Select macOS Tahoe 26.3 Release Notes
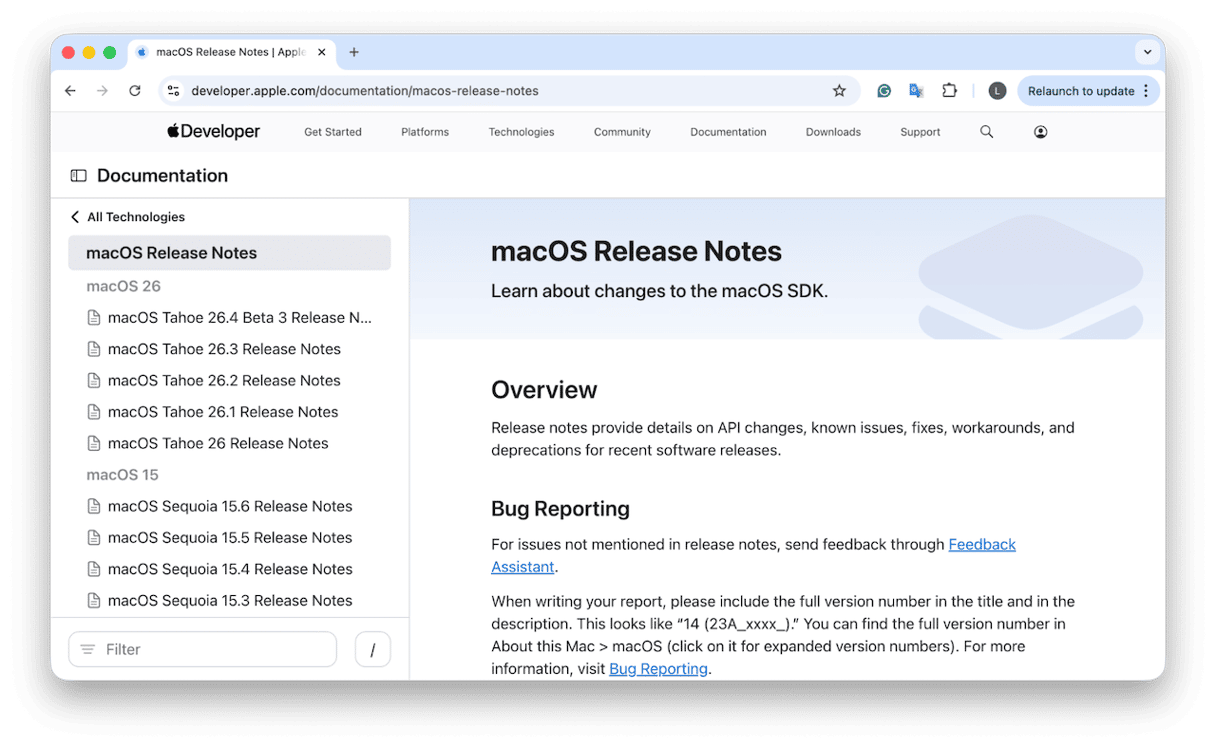The image size is (1216, 747). point(225,349)
